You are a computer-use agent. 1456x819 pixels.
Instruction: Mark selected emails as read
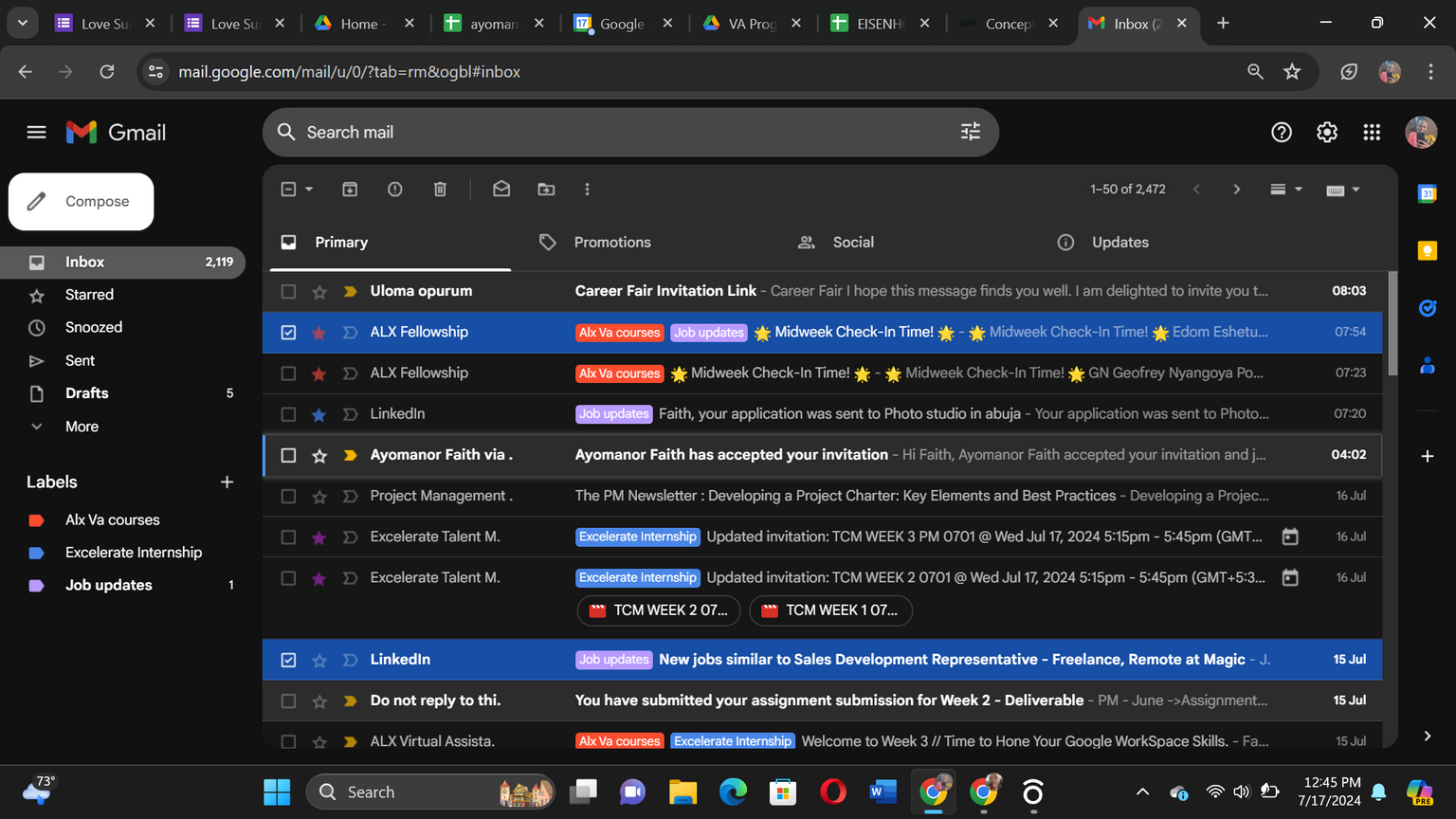click(501, 190)
